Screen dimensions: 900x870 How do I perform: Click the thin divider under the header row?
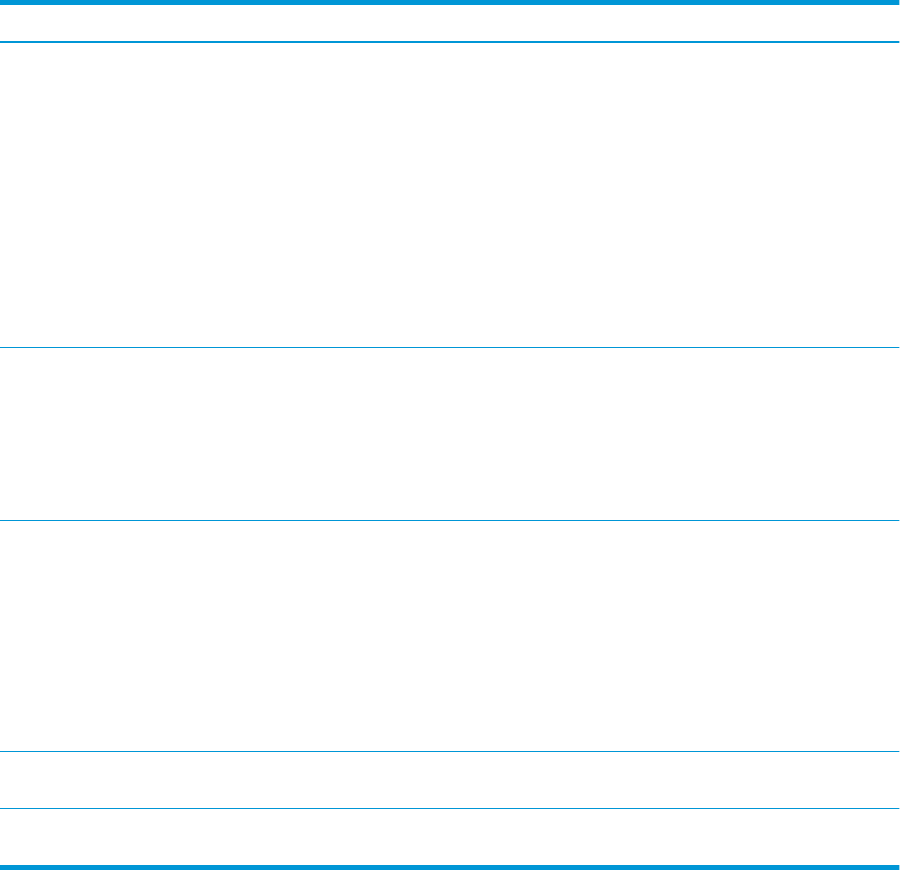point(450,42)
